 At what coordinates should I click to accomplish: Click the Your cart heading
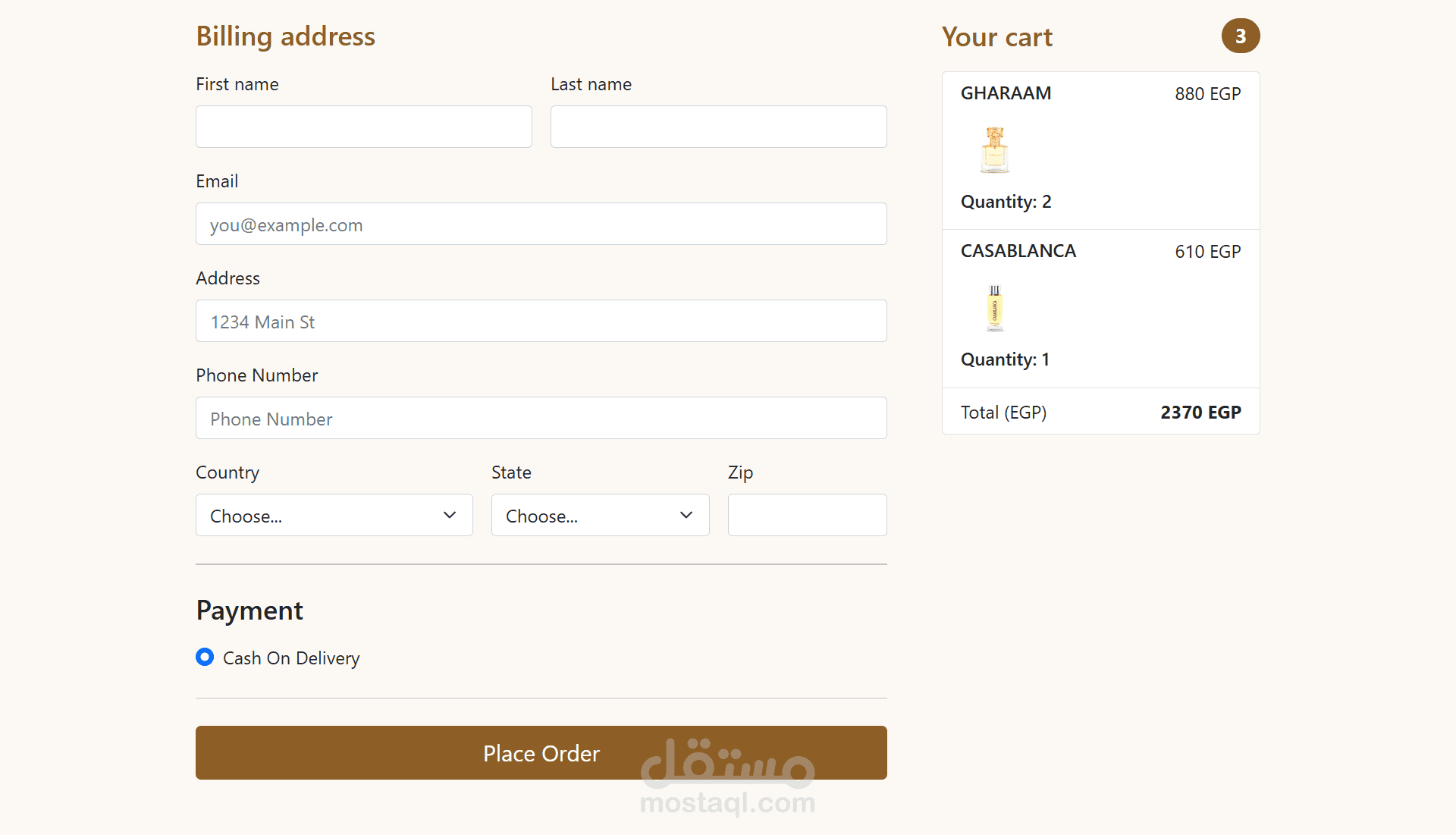pos(996,37)
